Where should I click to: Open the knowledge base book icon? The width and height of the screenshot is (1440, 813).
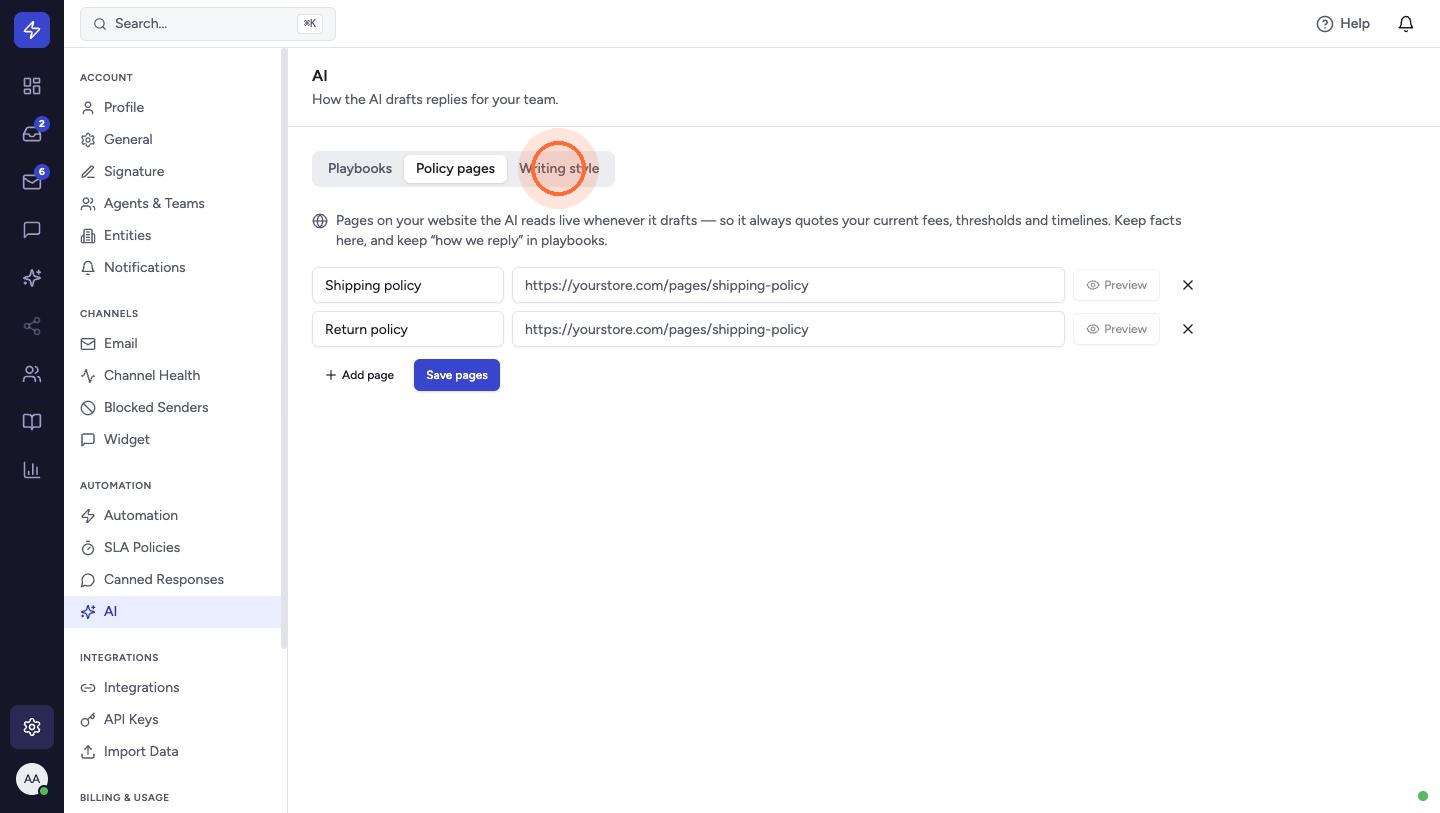pyautogui.click(x=32, y=422)
